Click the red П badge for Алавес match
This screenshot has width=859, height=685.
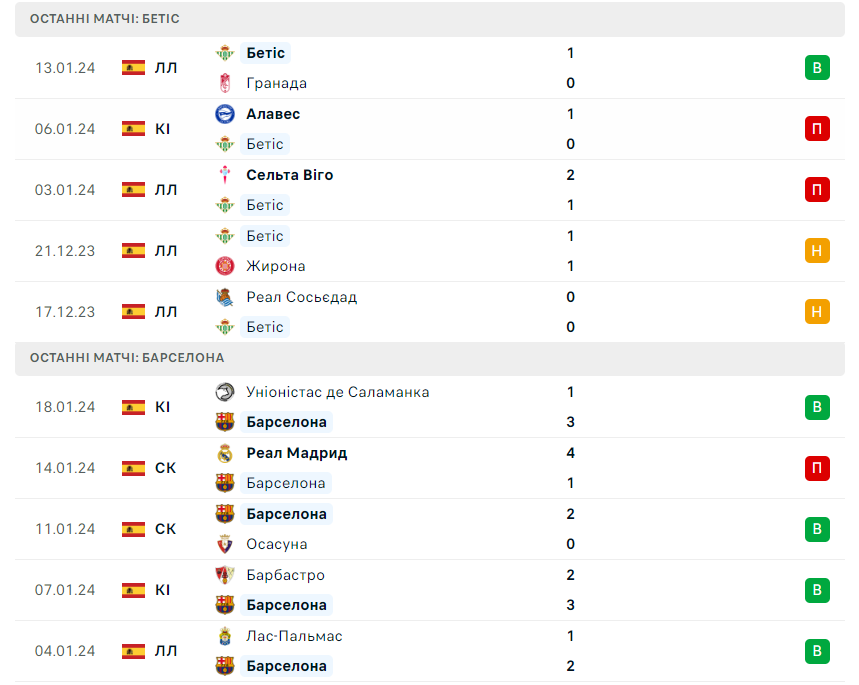pyautogui.click(x=817, y=129)
